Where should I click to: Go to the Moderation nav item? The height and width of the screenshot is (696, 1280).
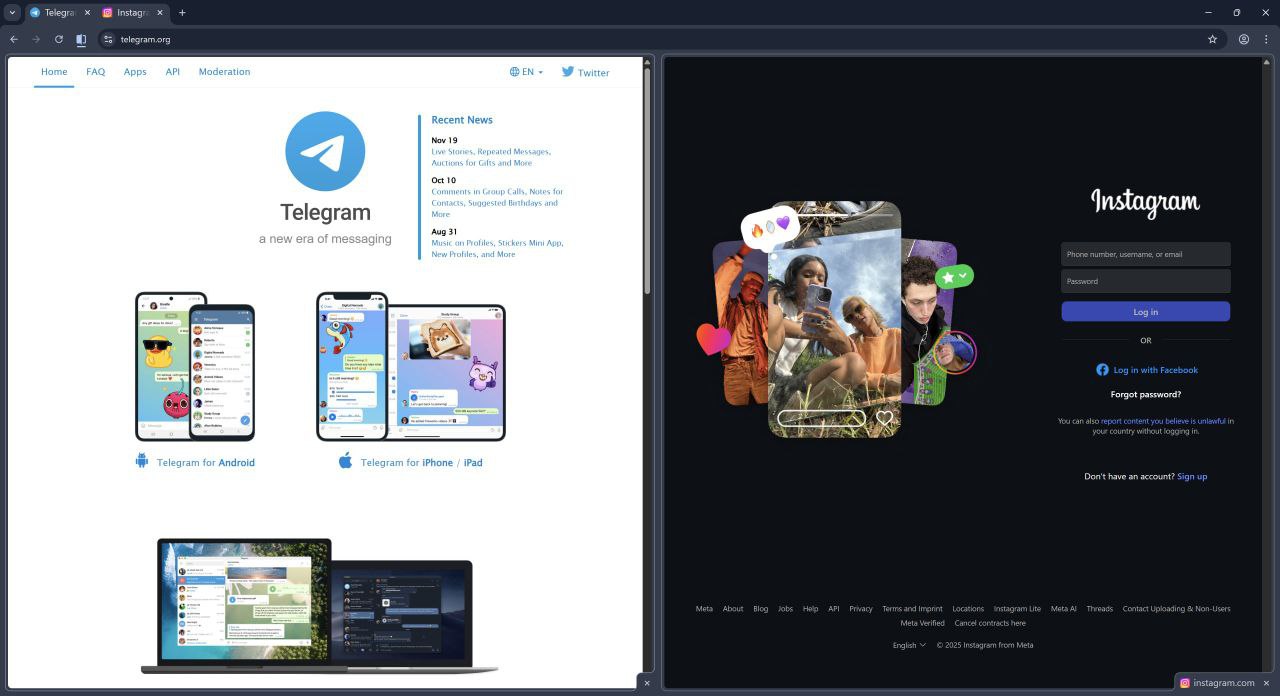click(x=224, y=72)
